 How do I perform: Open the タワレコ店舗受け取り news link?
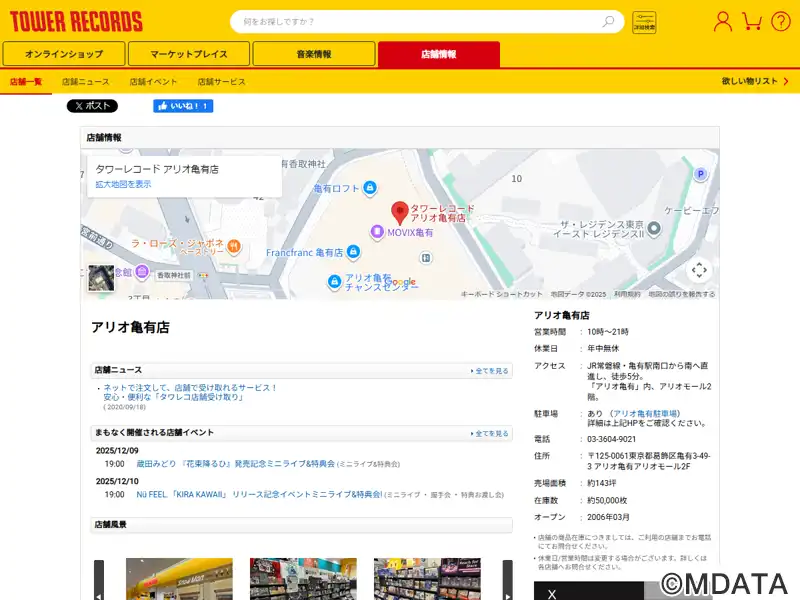[x=190, y=392]
